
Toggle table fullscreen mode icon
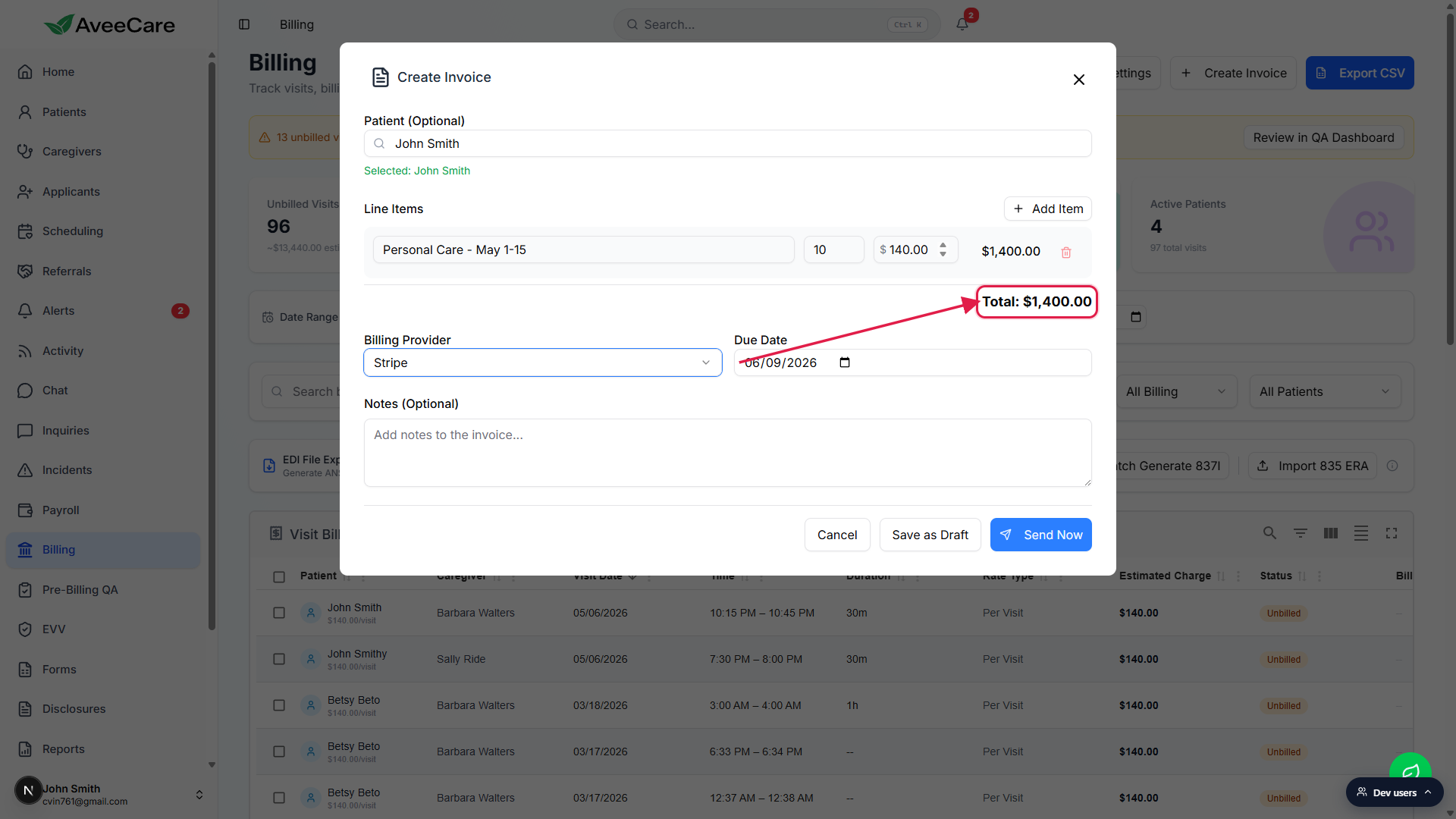click(1391, 533)
